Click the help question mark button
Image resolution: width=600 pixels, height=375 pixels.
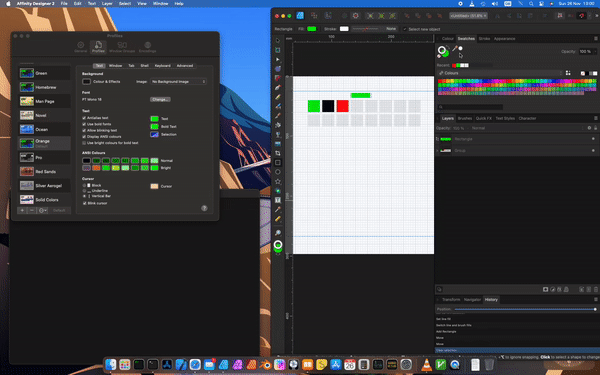(x=204, y=208)
